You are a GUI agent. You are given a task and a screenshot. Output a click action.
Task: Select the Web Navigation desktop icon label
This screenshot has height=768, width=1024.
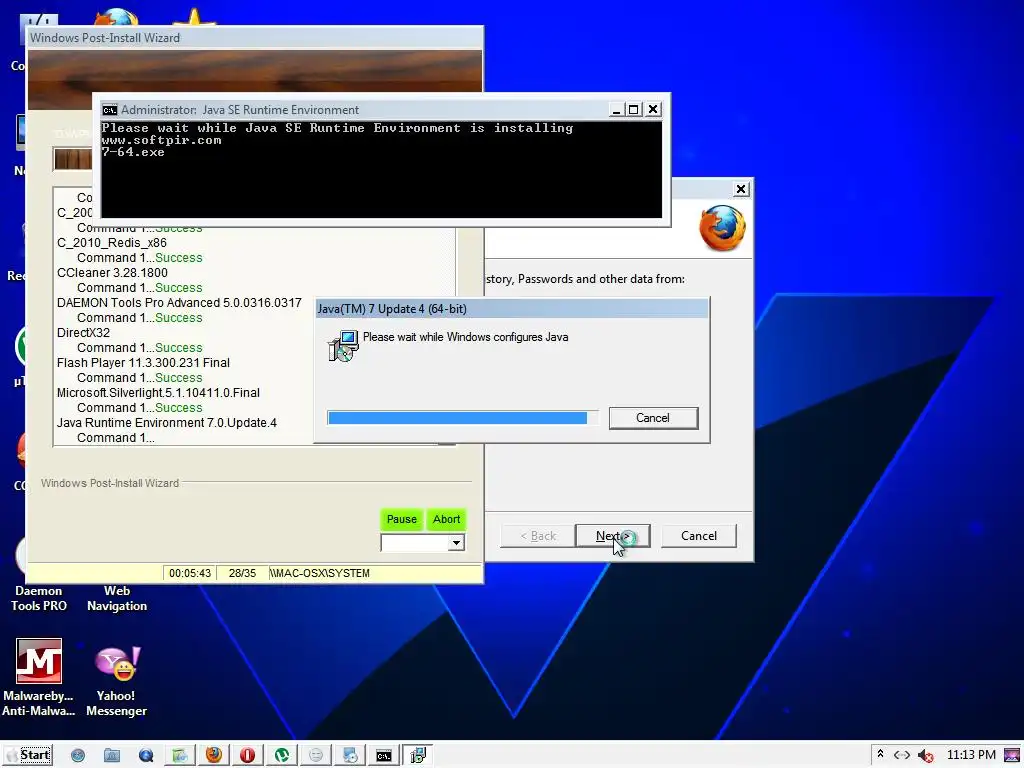tap(117, 598)
